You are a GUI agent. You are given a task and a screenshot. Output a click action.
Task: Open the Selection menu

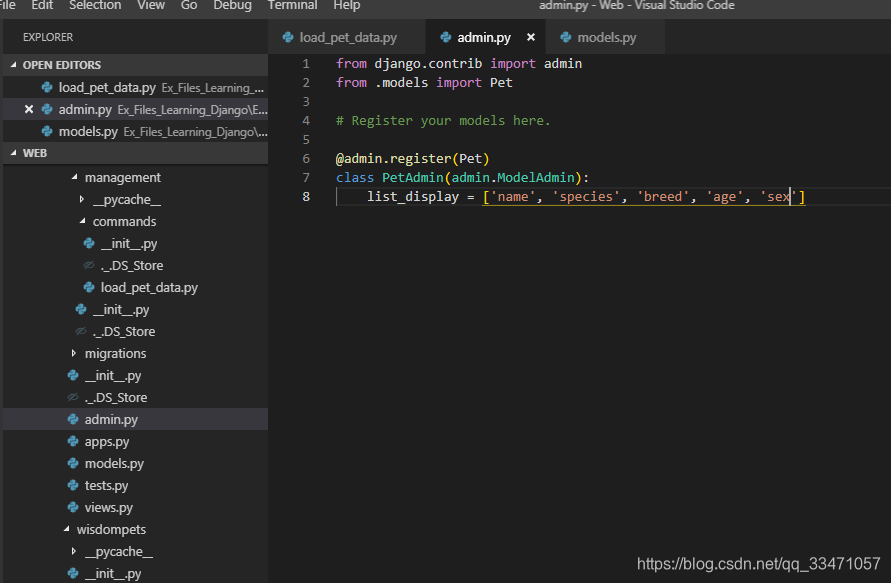point(95,5)
